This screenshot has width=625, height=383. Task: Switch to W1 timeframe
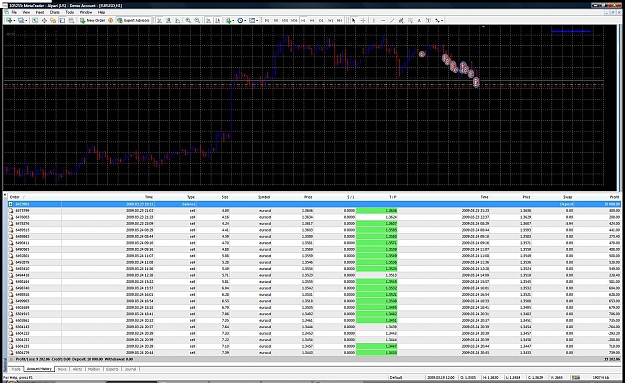tap(330, 20)
